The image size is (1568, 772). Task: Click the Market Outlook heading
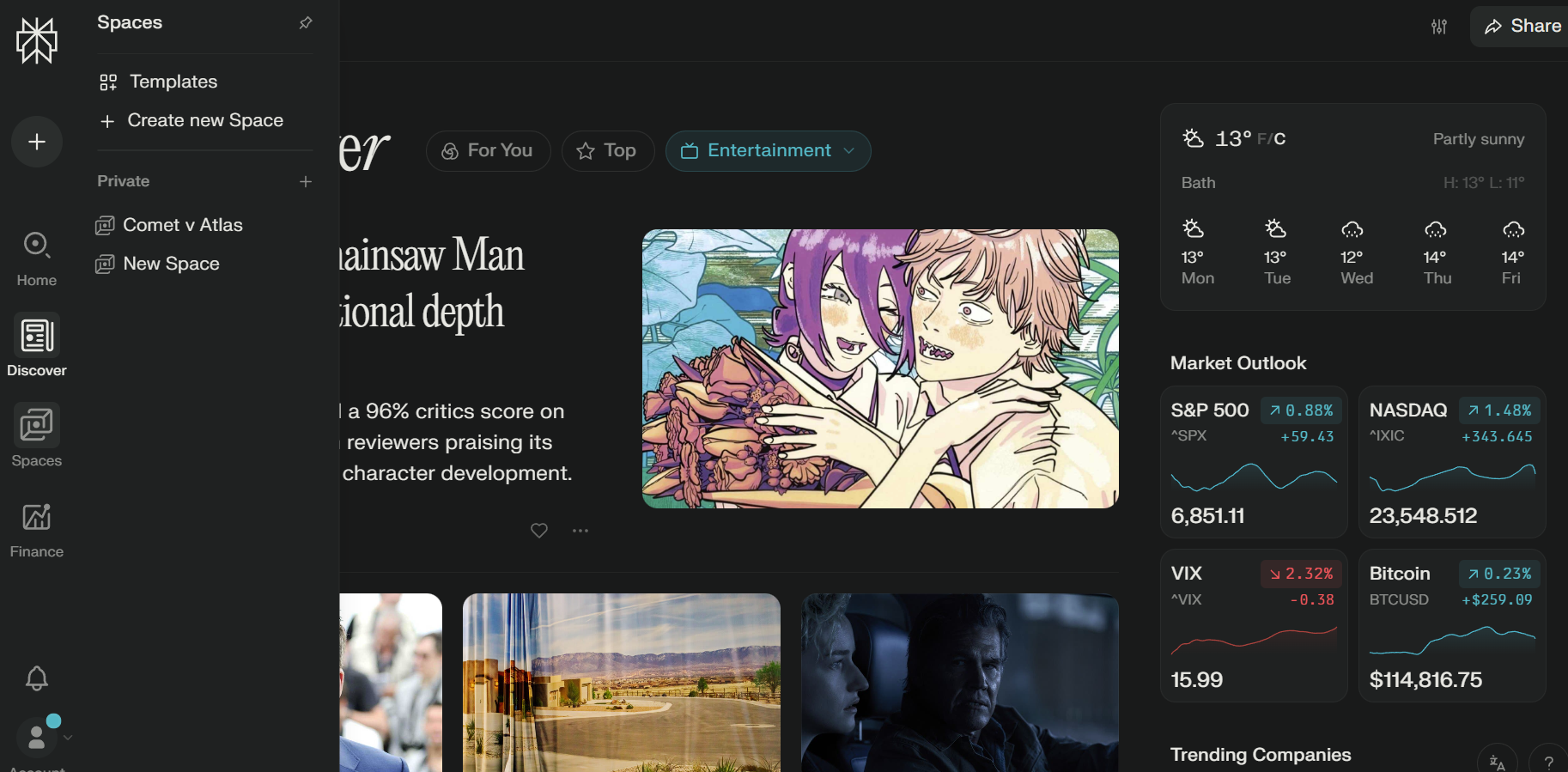tap(1238, 363)
